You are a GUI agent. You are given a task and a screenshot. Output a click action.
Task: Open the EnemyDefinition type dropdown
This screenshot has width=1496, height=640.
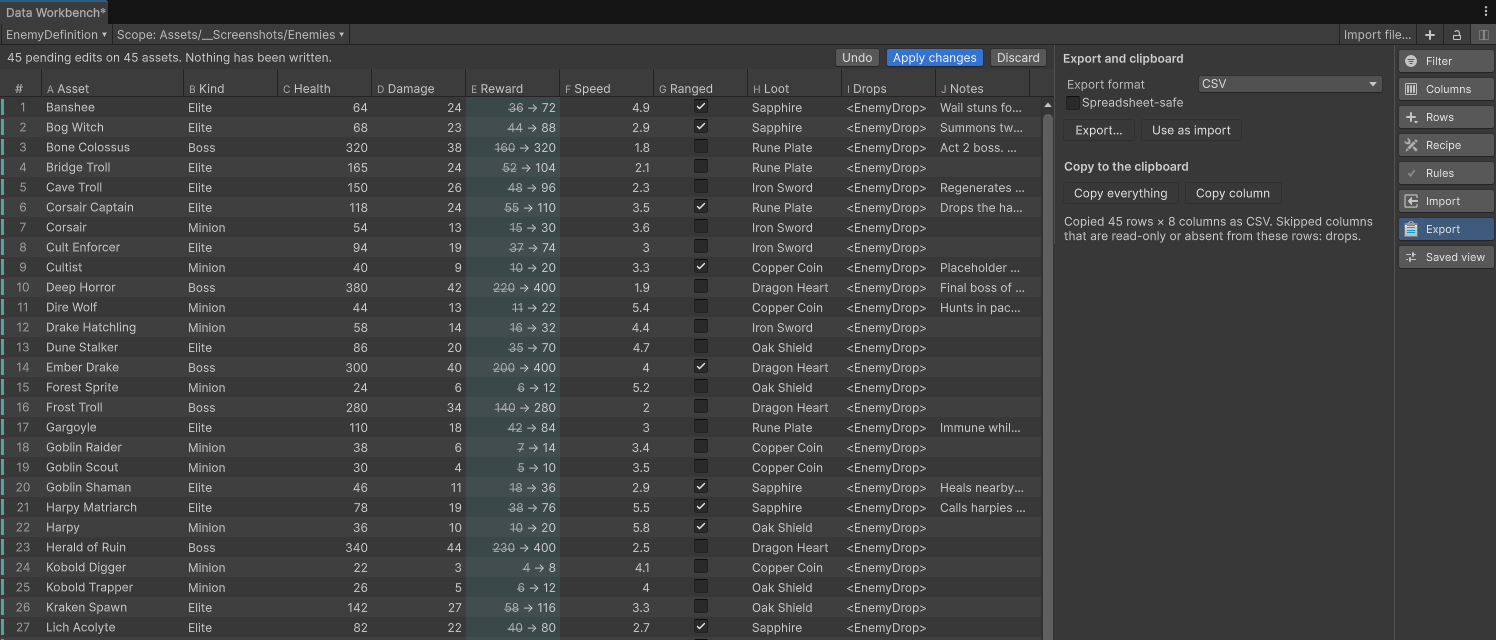click(57, 35)
